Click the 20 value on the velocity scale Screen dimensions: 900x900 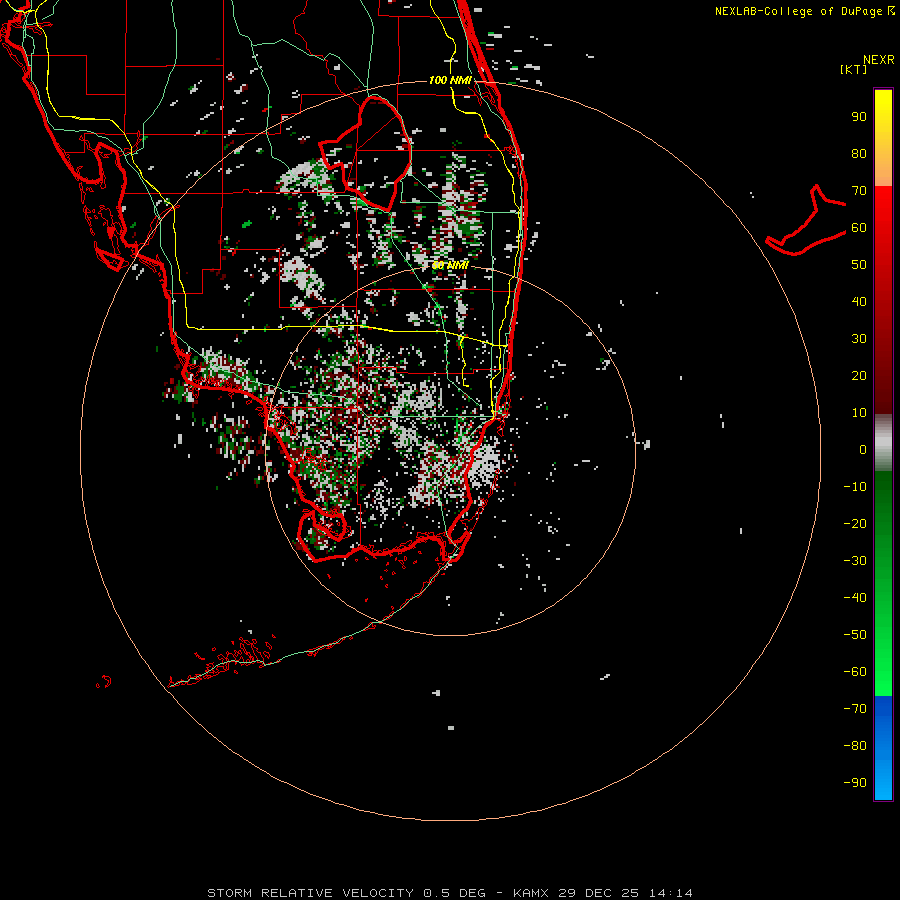tap(859, 375)
